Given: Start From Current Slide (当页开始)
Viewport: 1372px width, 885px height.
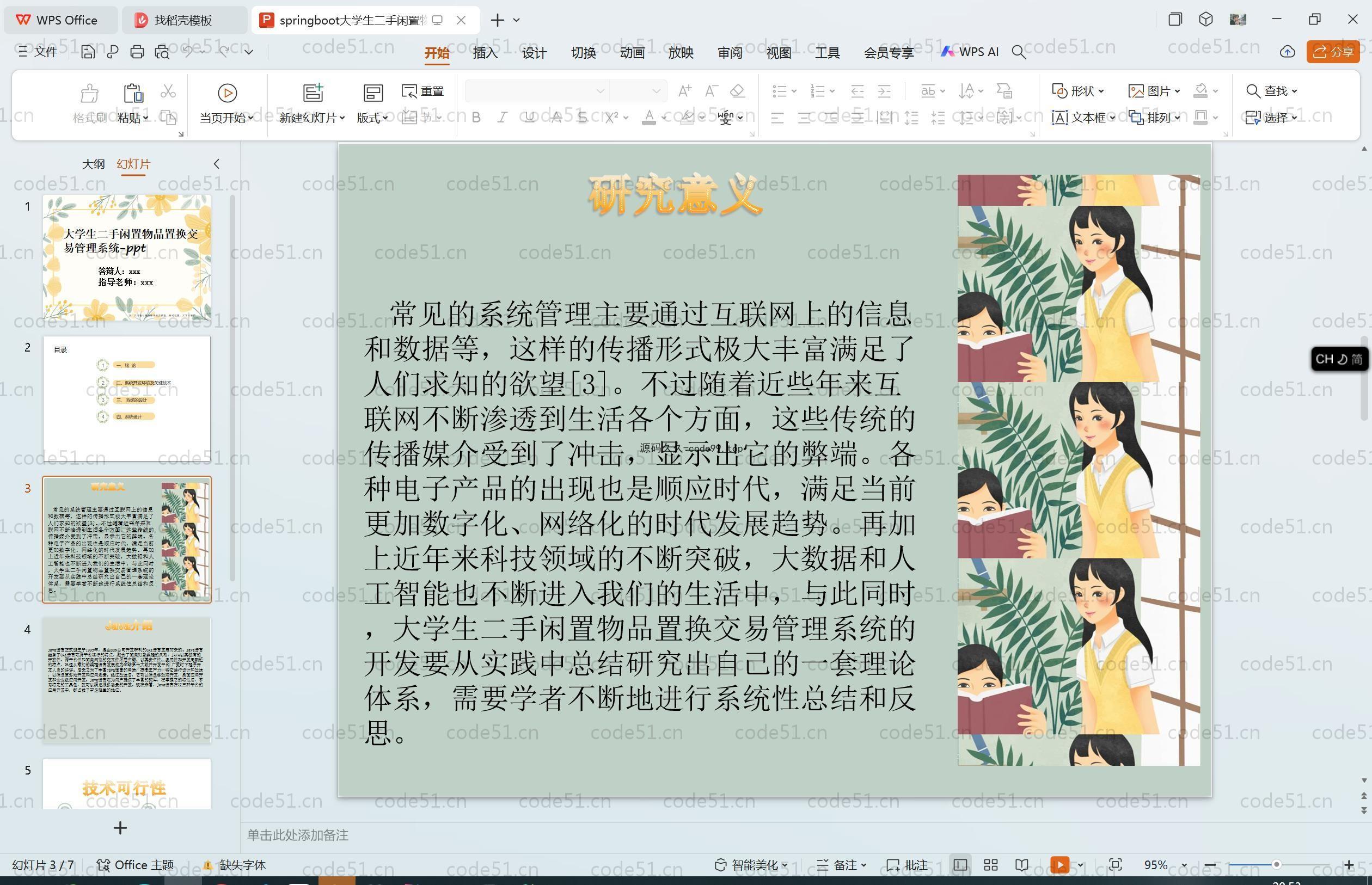Looking at the screenshot, I should (x=226, y=103).
